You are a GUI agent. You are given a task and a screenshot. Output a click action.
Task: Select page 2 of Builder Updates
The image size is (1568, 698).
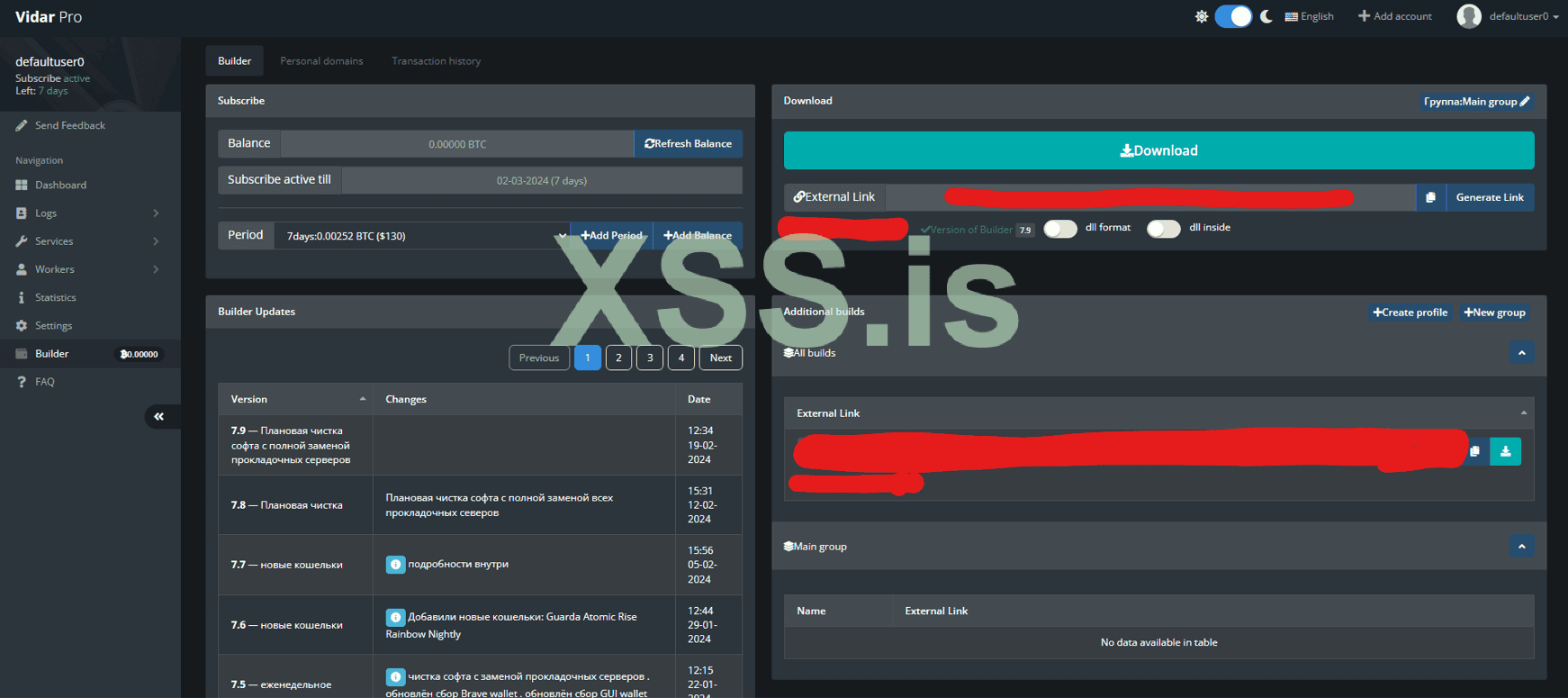click(619, 358)
